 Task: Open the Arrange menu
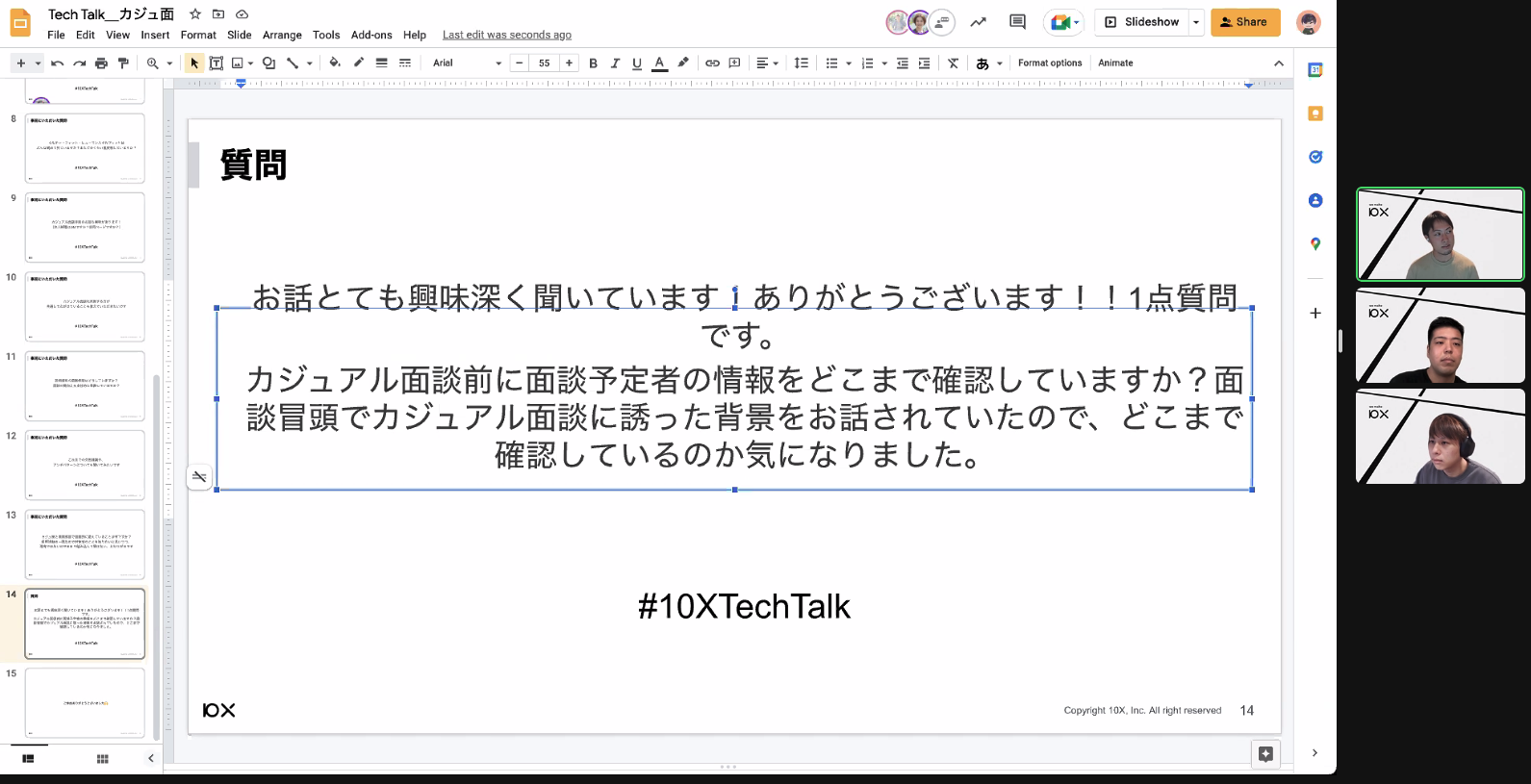(x=282, y=35)
